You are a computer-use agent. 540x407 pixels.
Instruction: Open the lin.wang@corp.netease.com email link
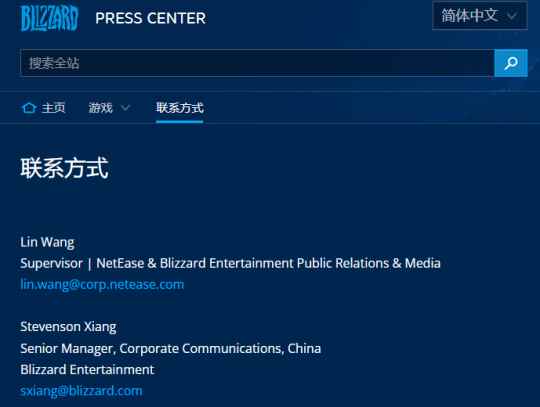click(x=102, y=285)
